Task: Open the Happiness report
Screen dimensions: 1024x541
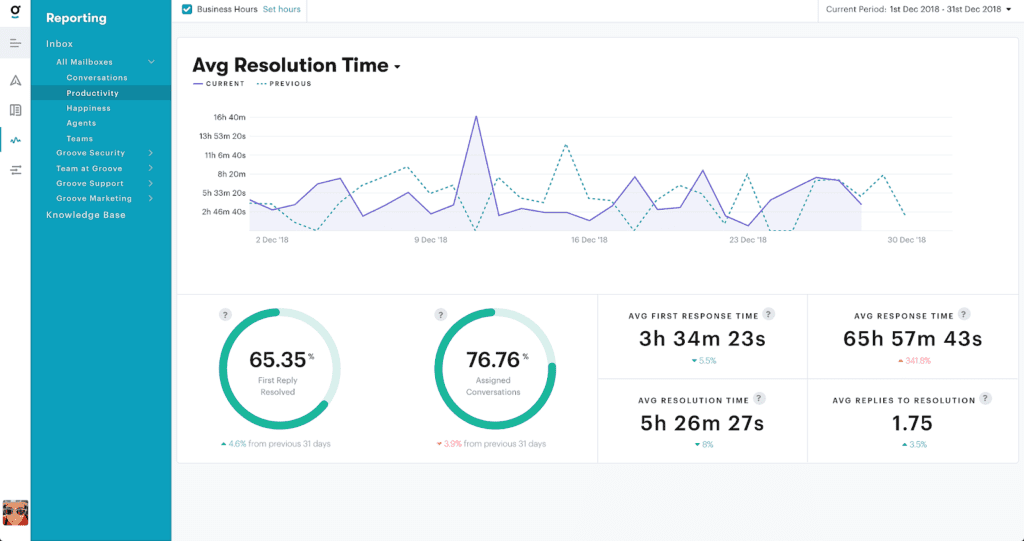Action: (88, 108)
